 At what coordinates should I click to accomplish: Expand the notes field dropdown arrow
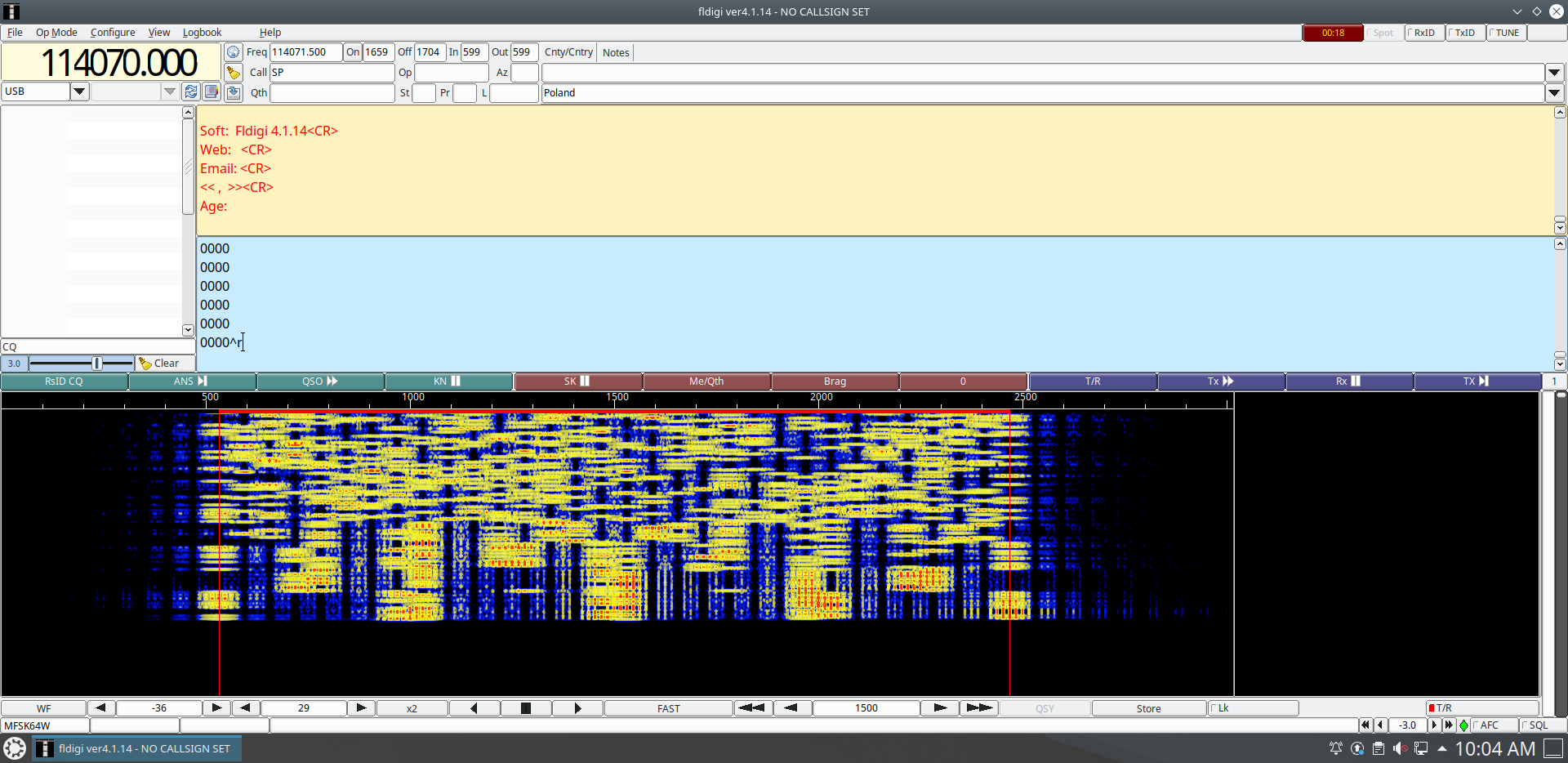coord(1555,73)
